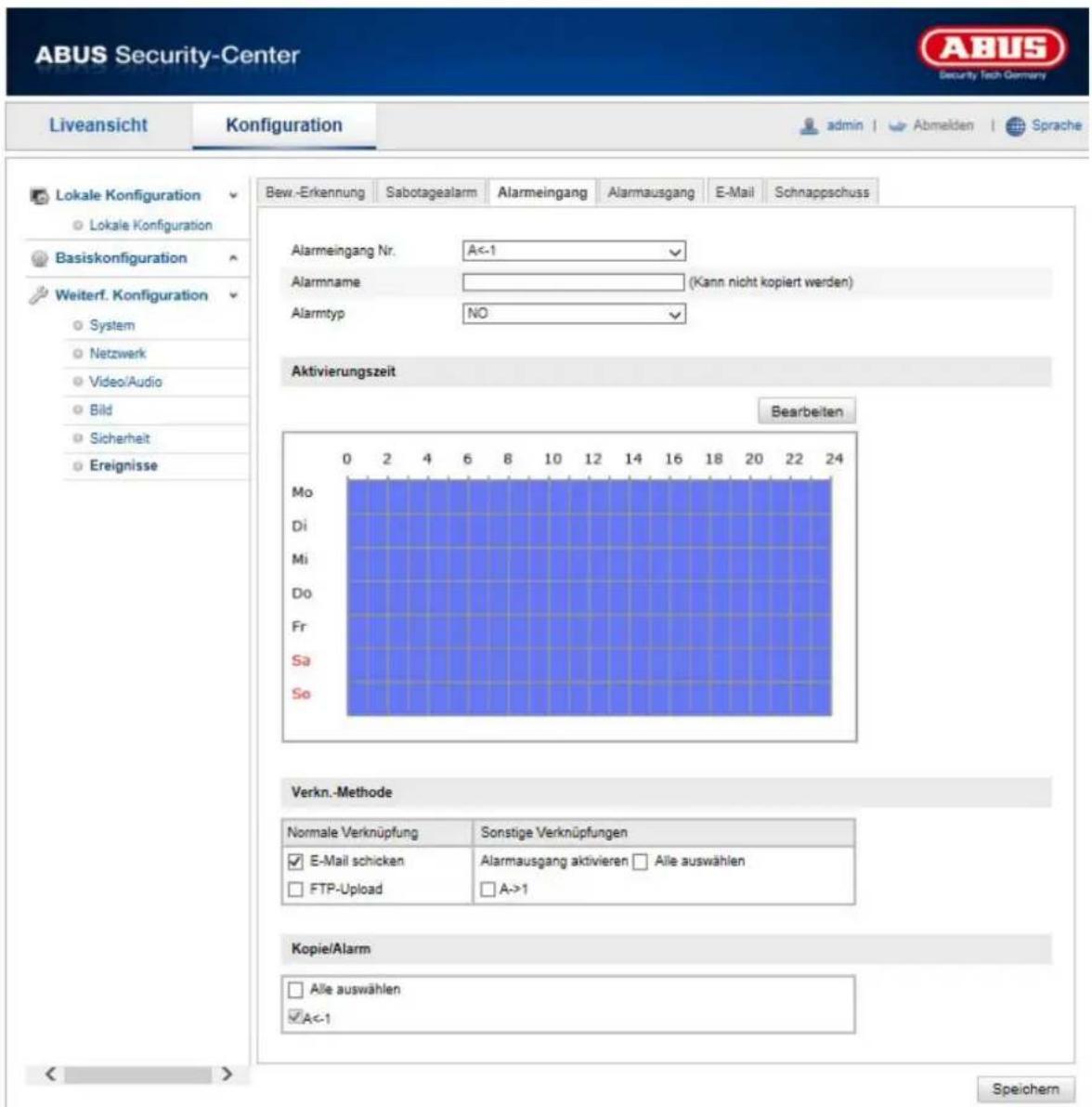Click the admin user link
The image size is (1092, 1107).
click(845, 125)
